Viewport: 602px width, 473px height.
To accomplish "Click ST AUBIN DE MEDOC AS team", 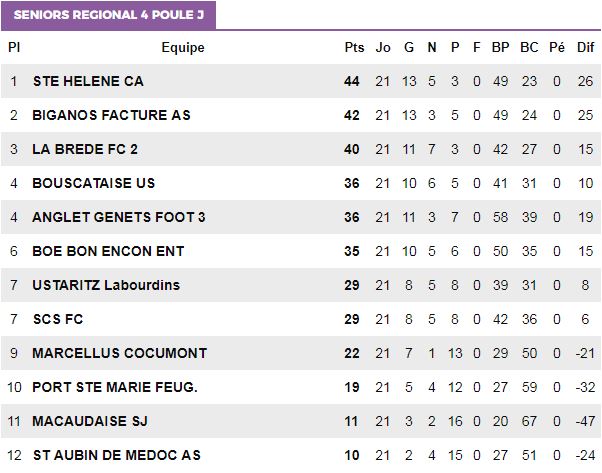I will 117,455.
